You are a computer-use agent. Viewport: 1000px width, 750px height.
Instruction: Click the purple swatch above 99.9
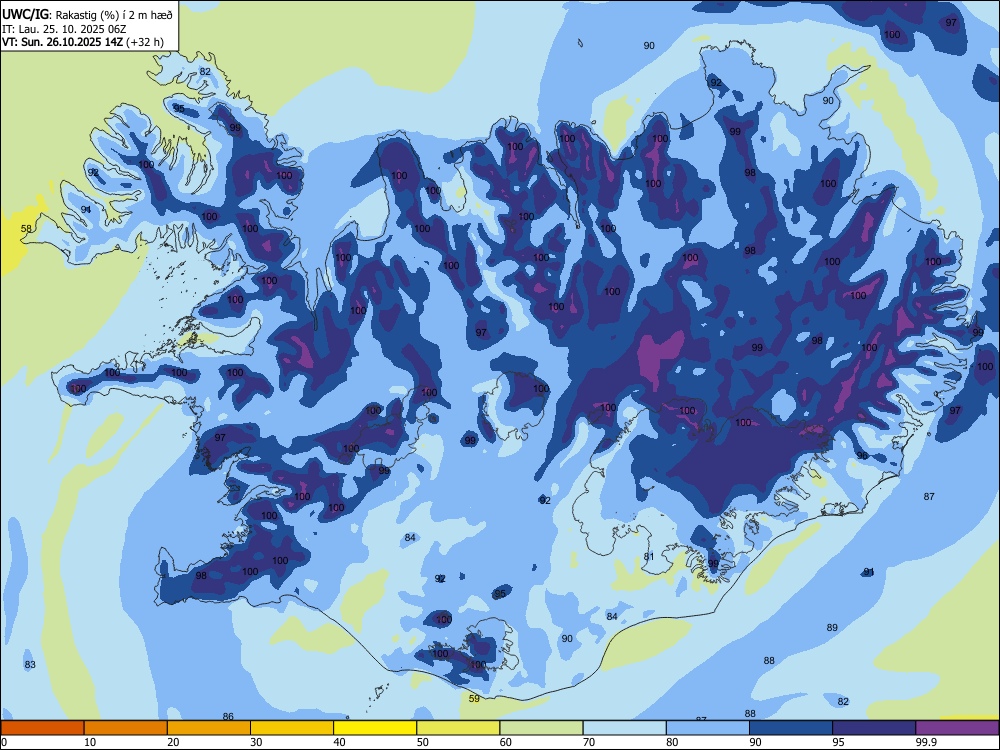pos(957,728)
